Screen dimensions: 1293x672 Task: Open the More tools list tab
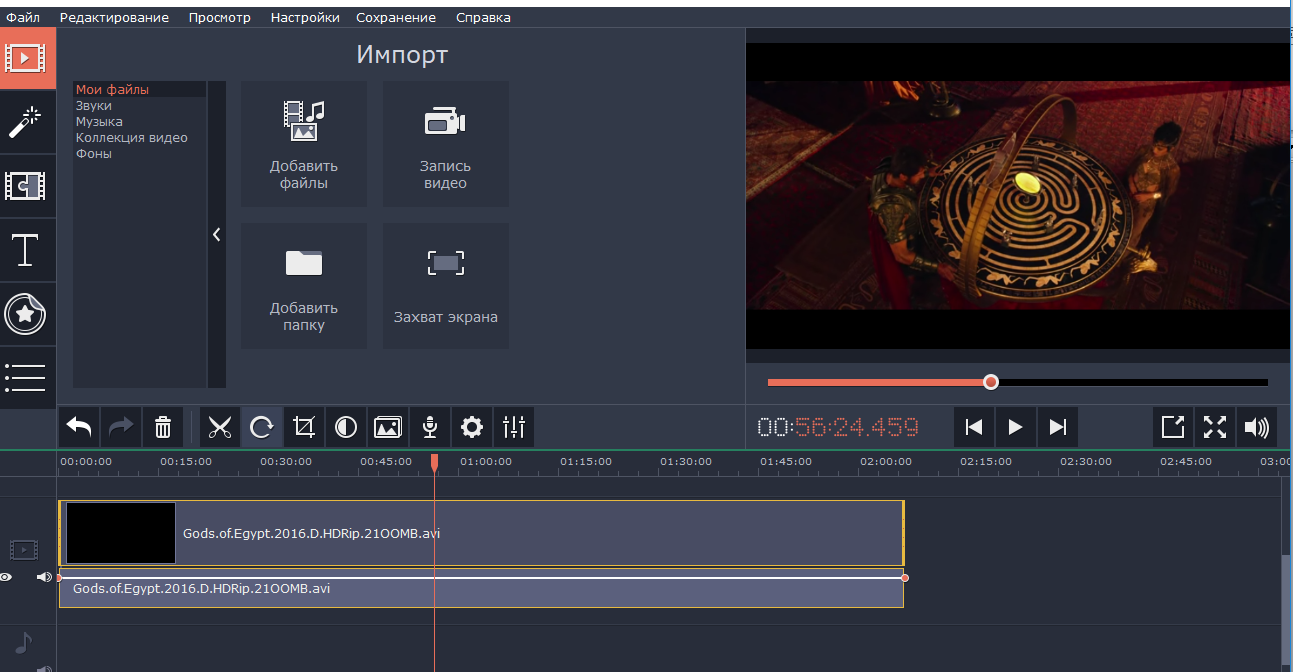pos(27,378)
